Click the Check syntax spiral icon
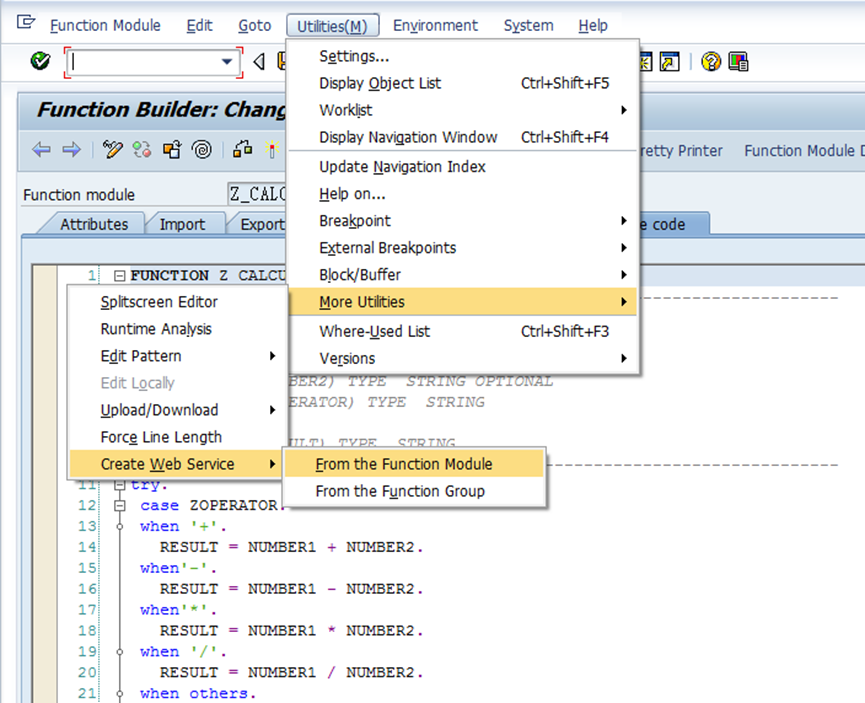This screenshot has height=703, width=865. [x=201, y=150]
